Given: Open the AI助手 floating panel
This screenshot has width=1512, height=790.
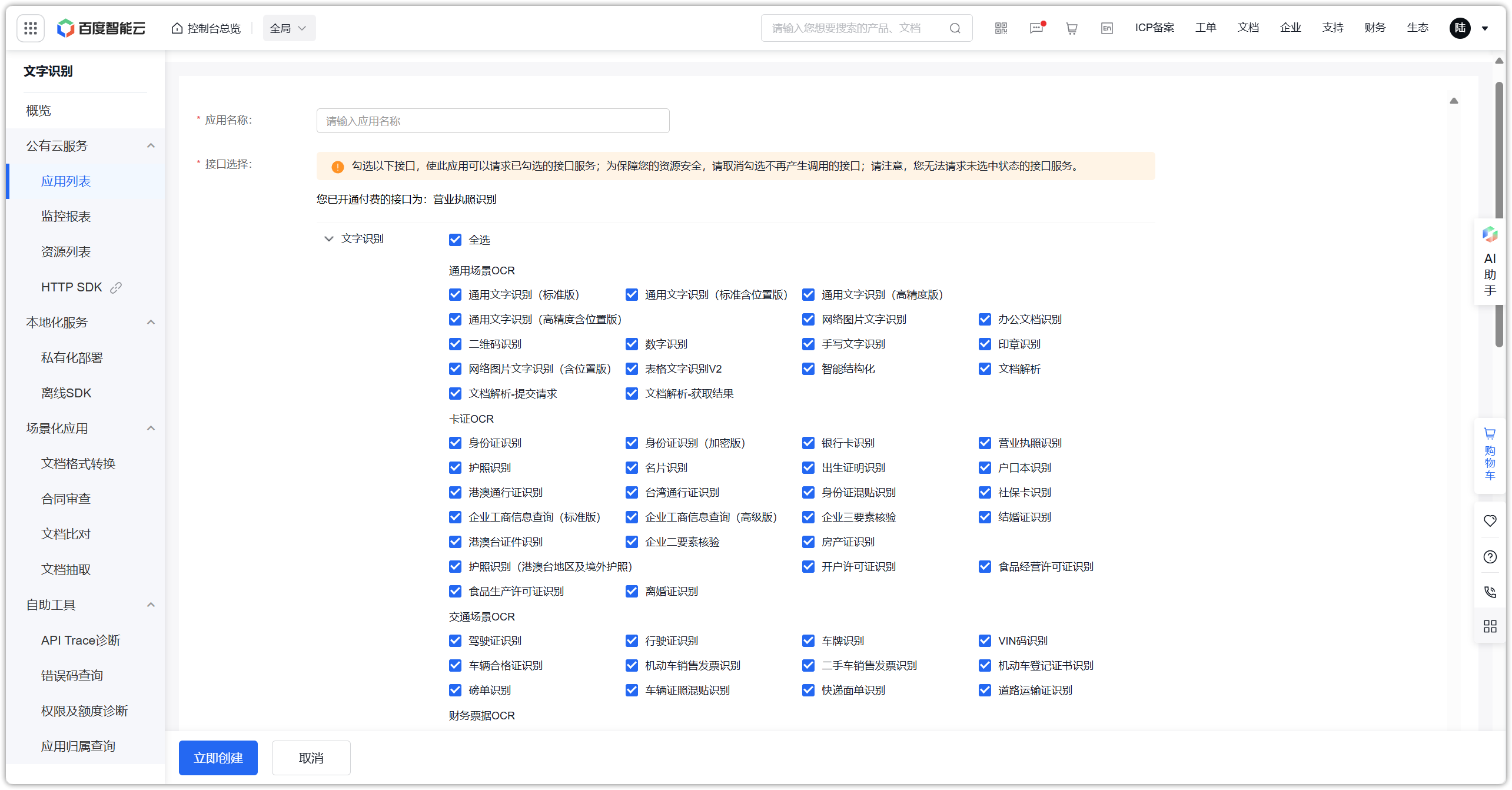Looking at the screenshot, I should [1490, 262].
